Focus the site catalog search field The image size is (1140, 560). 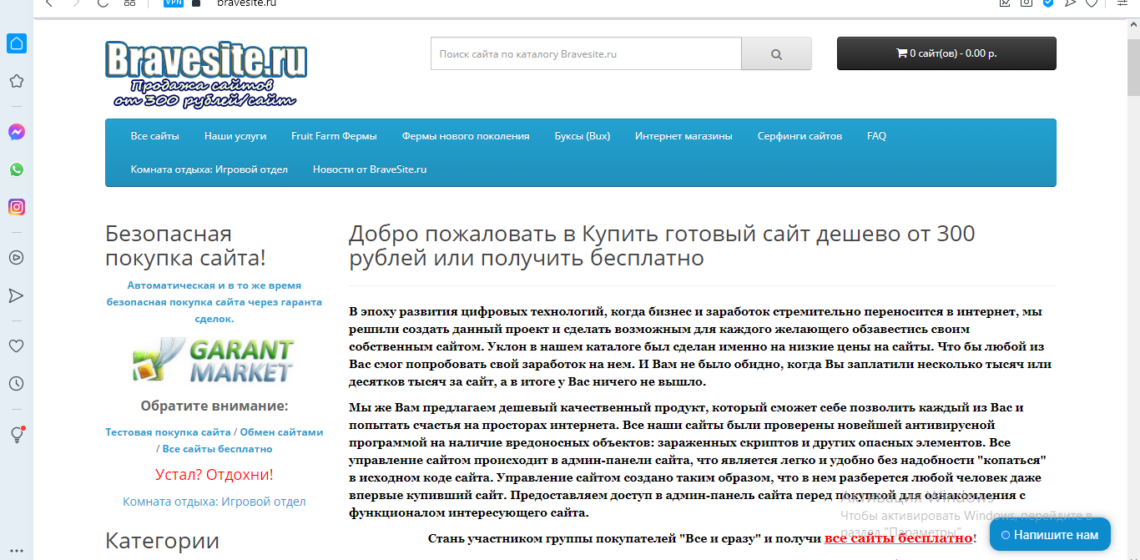pos(585,54)
